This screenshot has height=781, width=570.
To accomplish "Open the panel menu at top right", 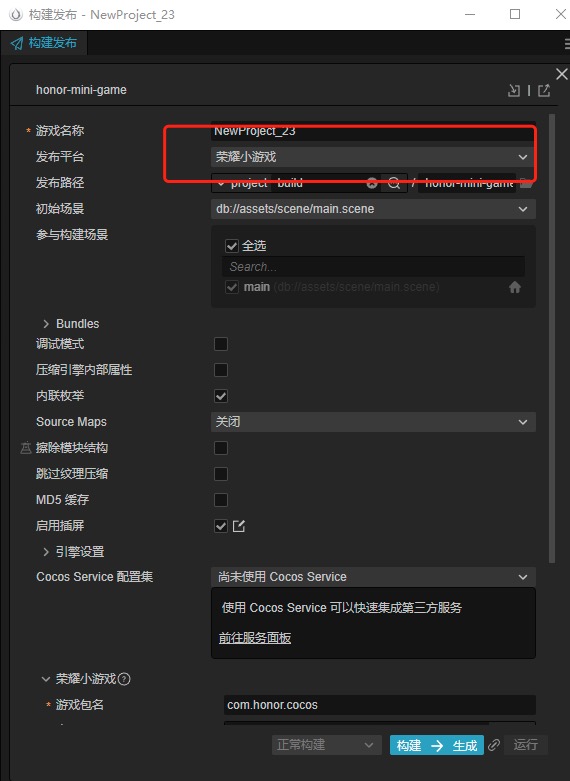I will (x=567, y=43).
